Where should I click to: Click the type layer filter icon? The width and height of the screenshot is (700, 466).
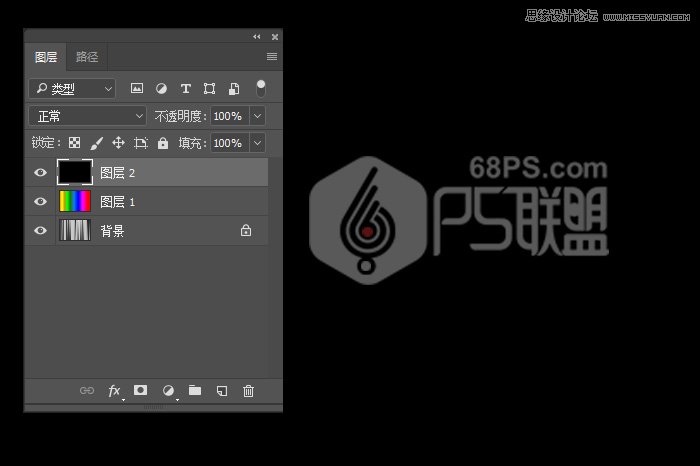(185, 89)
